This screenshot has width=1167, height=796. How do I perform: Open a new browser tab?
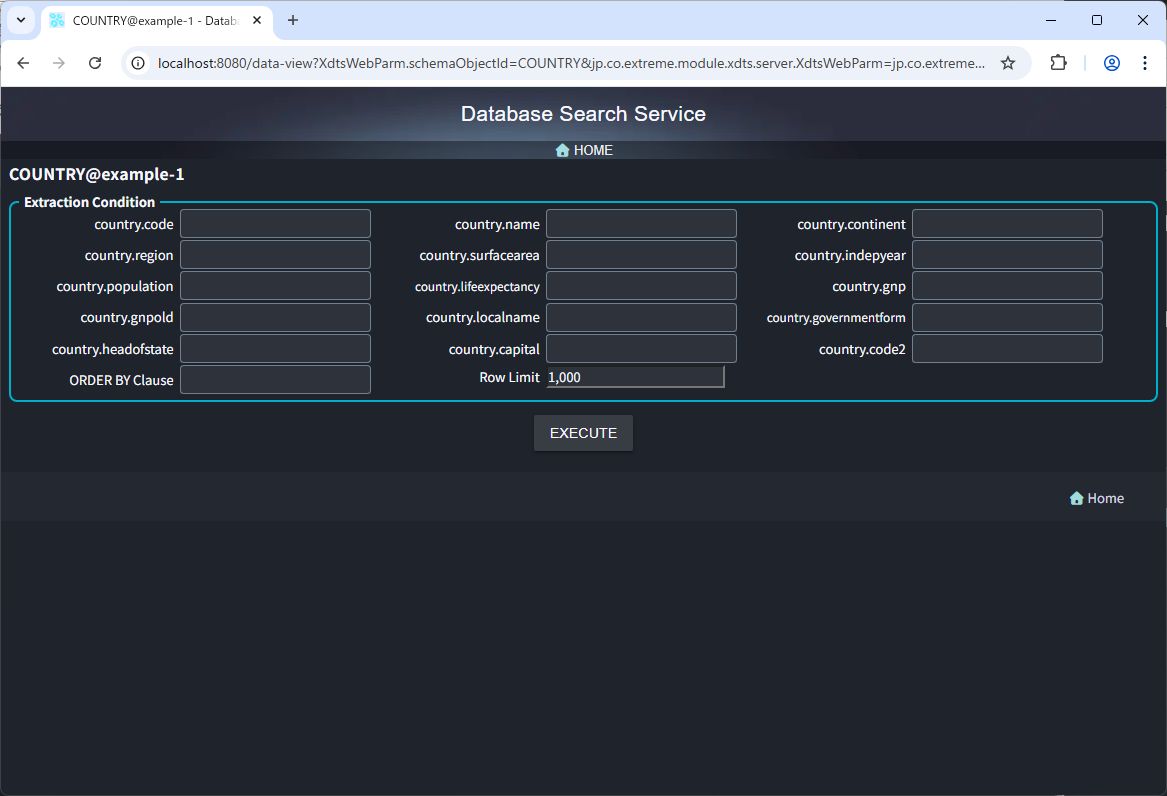[x=293, y=20]
